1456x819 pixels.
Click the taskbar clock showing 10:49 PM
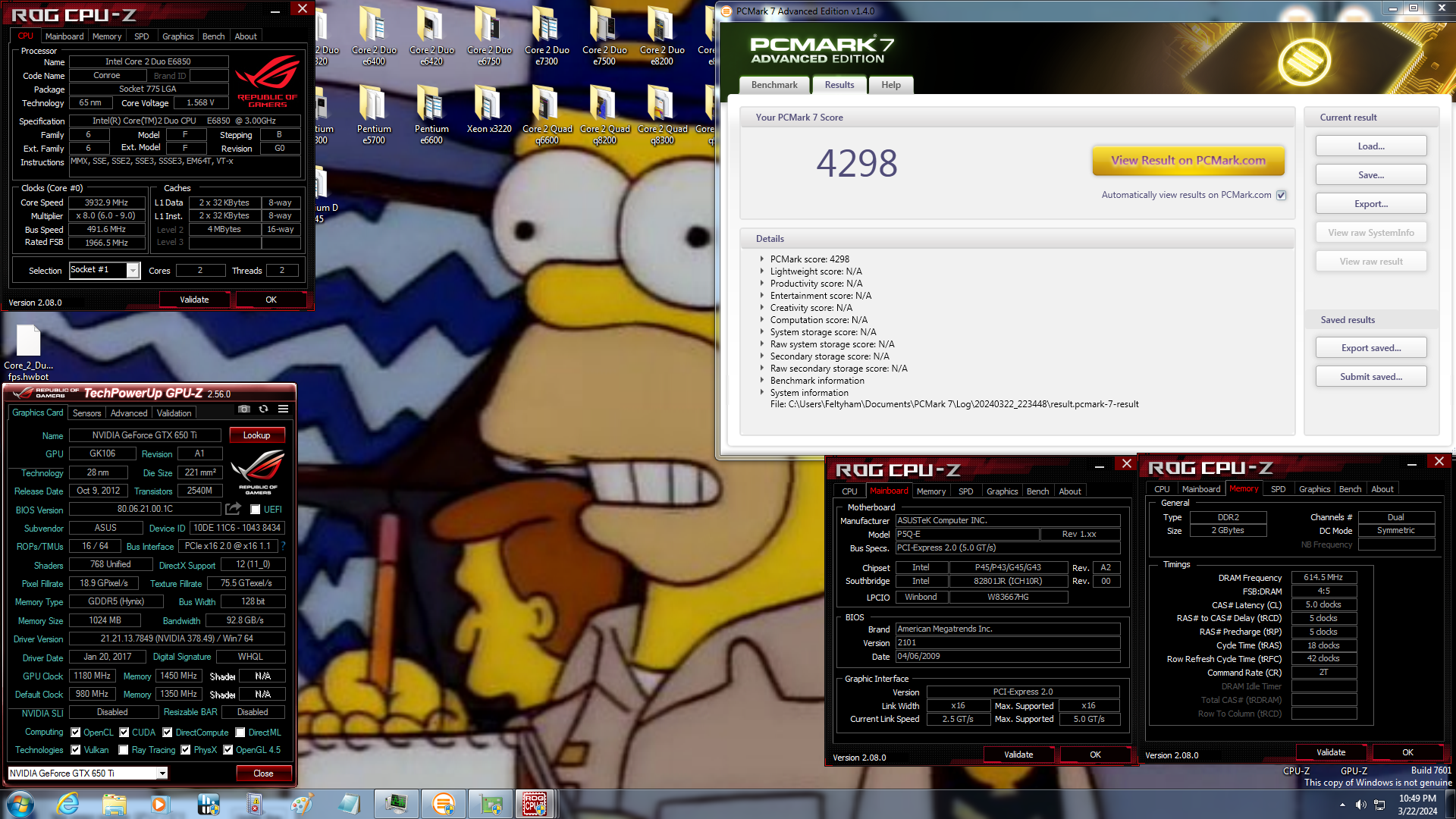coord(1417,805)
